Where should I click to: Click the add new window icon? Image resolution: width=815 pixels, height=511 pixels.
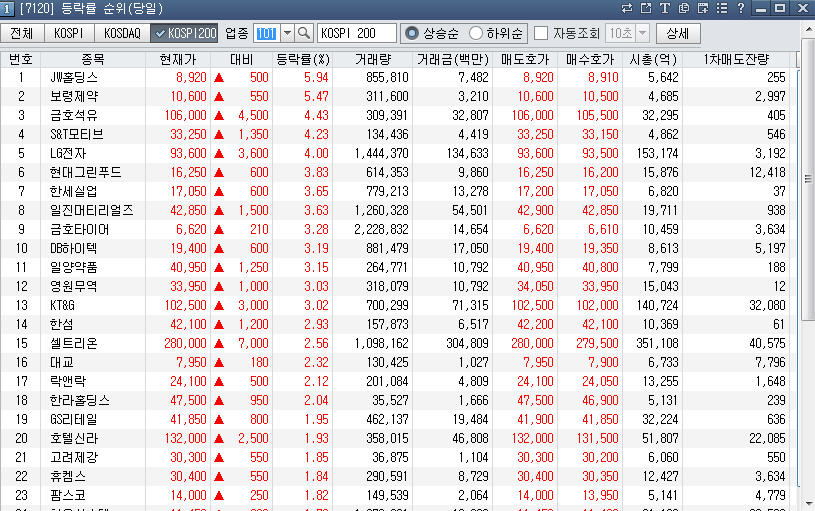(x=702, y=8)
